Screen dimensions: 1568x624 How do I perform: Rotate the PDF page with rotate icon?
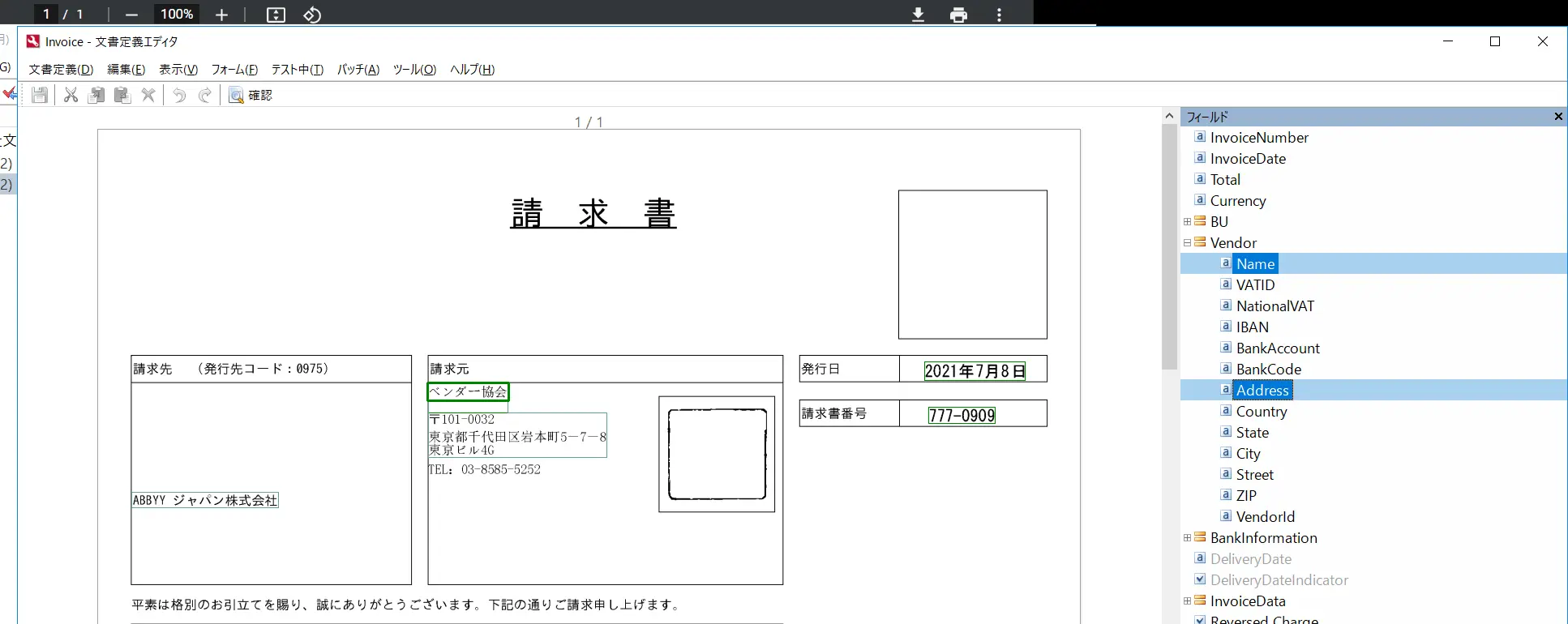pyautogui.click(x=312, y=15)
